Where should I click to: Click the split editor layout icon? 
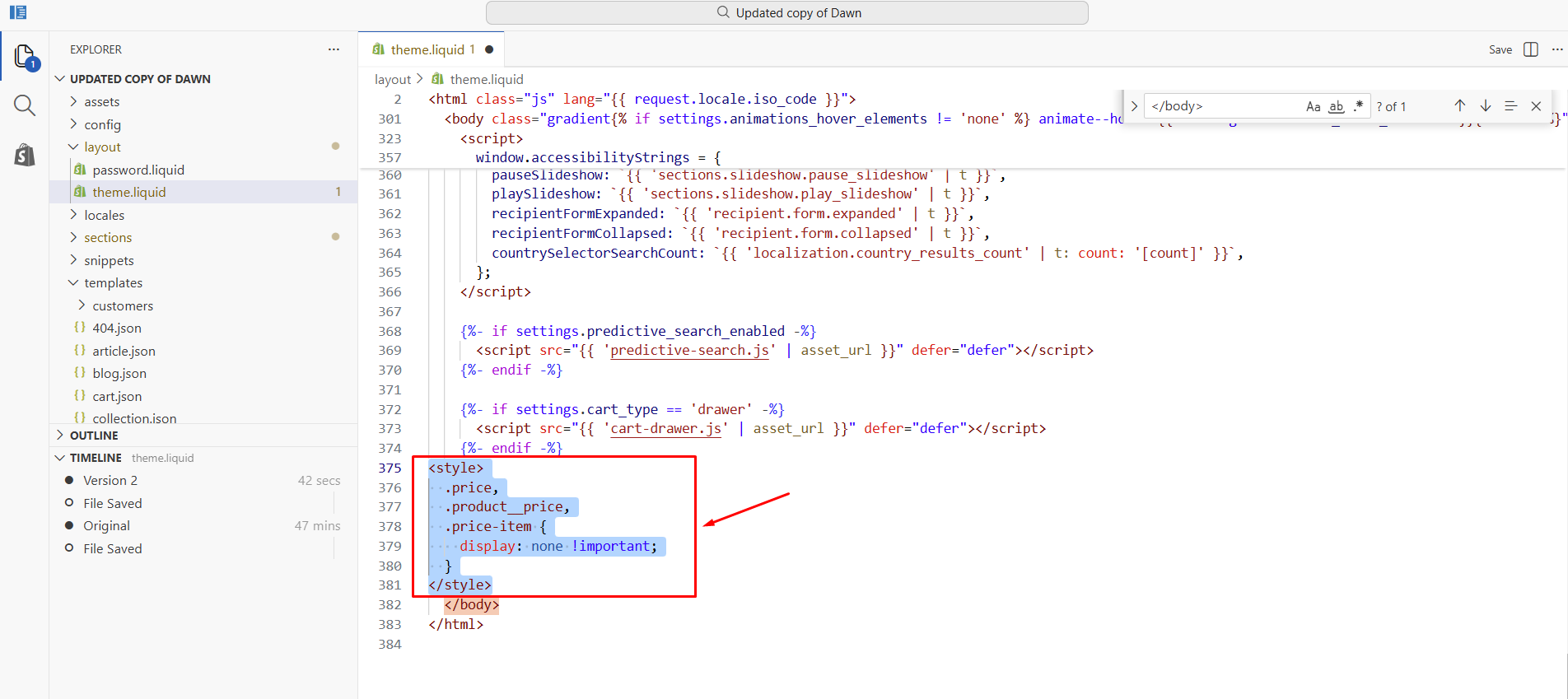click(x=1531, y=49)
